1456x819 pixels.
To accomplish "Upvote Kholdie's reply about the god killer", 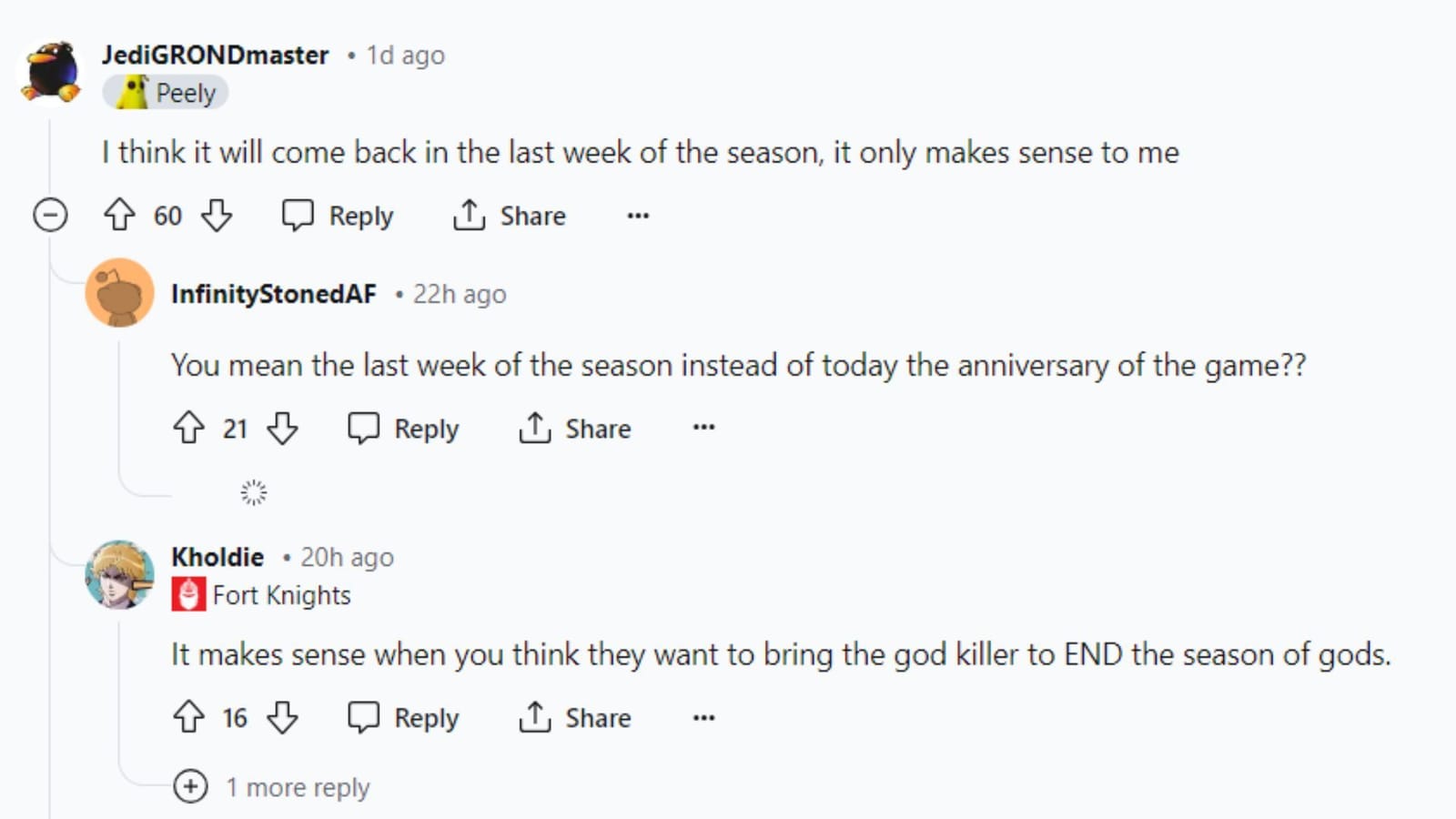I will tap(189, 717).
